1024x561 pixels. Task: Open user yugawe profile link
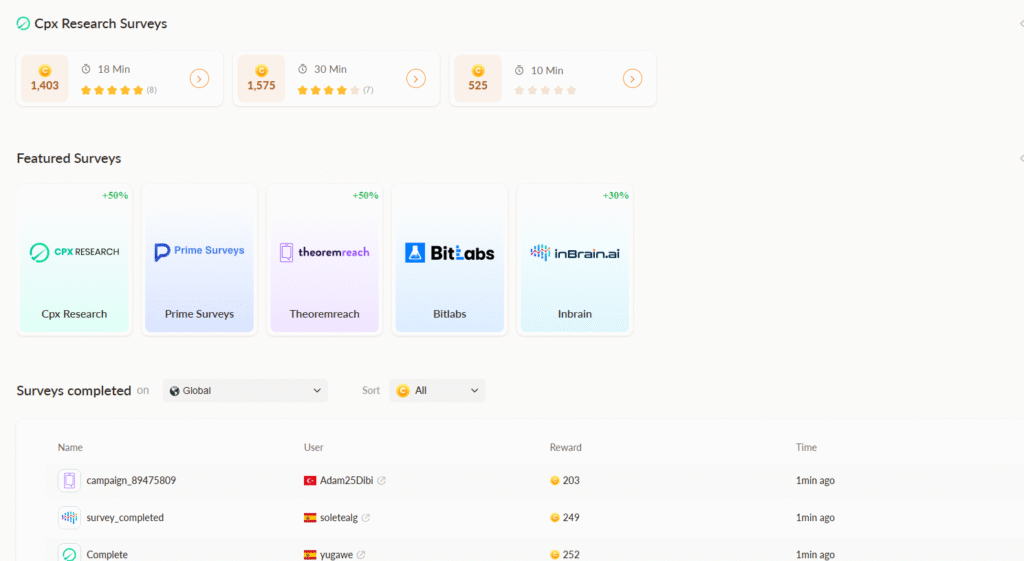tap(336, 554)
